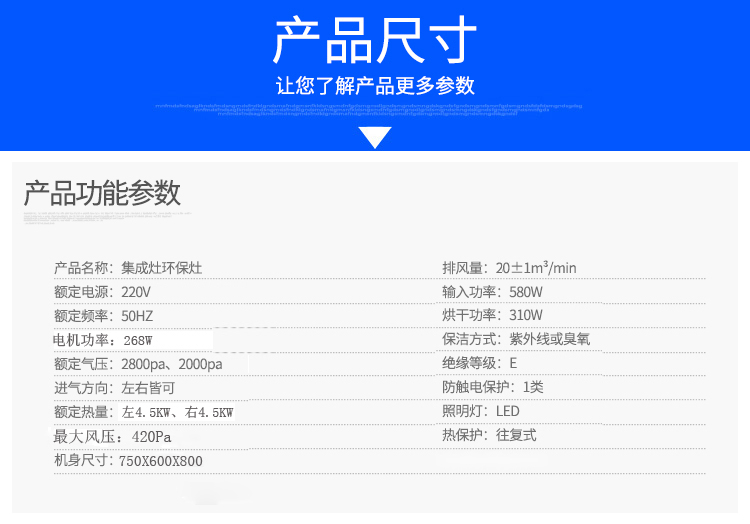Select the 额定电源 220V row
Viewport: 750px width, 524px height.
tap(103, 292)
